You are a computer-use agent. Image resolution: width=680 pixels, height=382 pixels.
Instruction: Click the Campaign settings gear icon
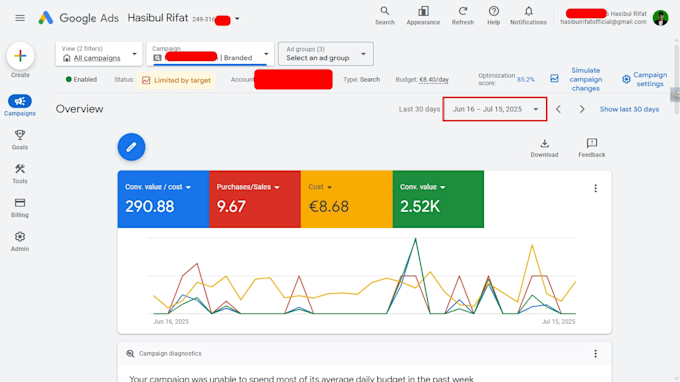(626, 79)
